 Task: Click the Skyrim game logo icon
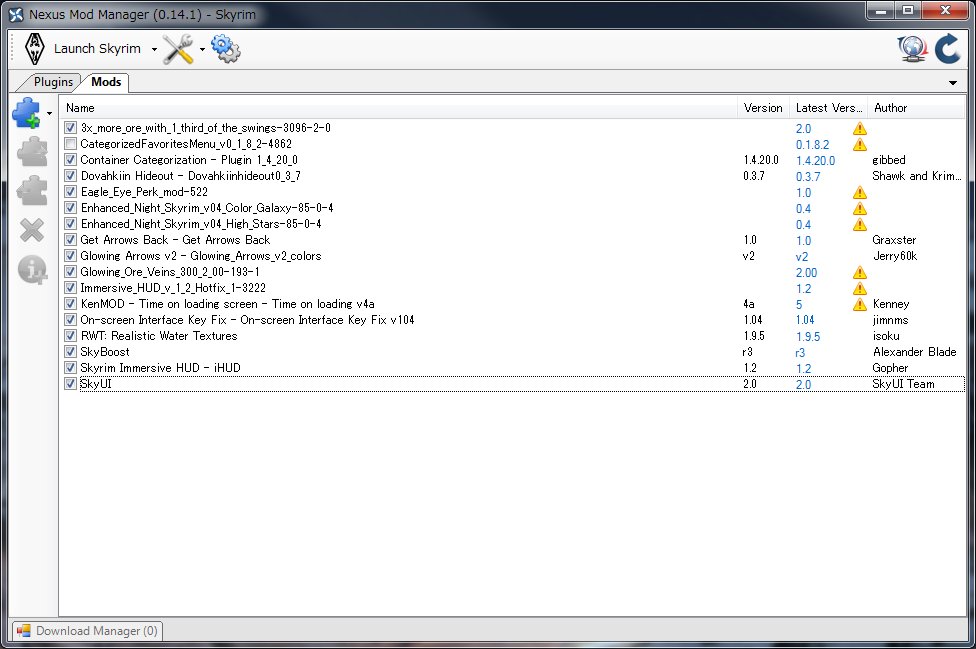coord(34,49)
